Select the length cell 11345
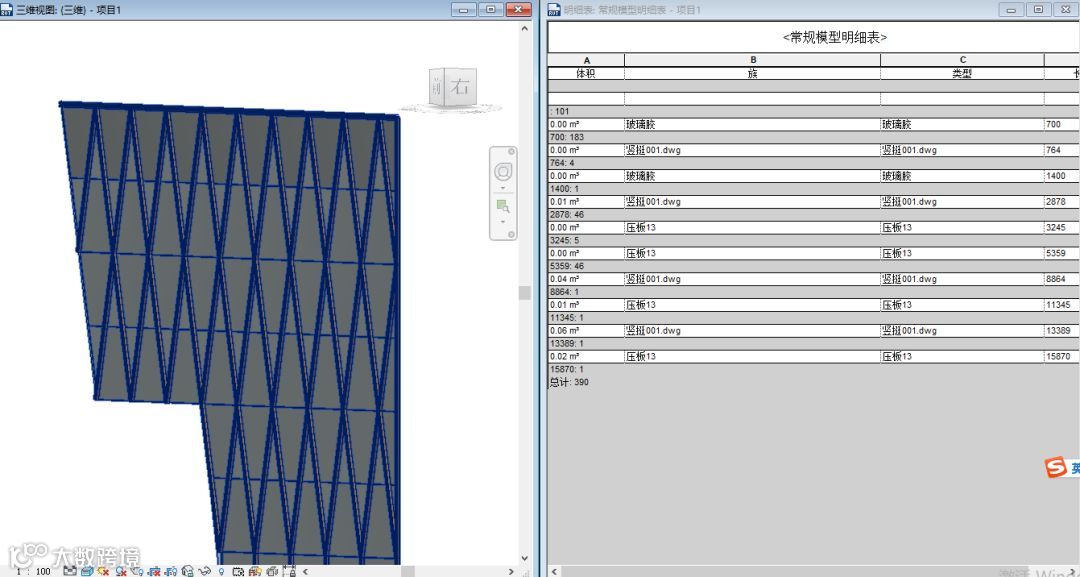This screenshot has height=577, width=1080. [1062, 305]
